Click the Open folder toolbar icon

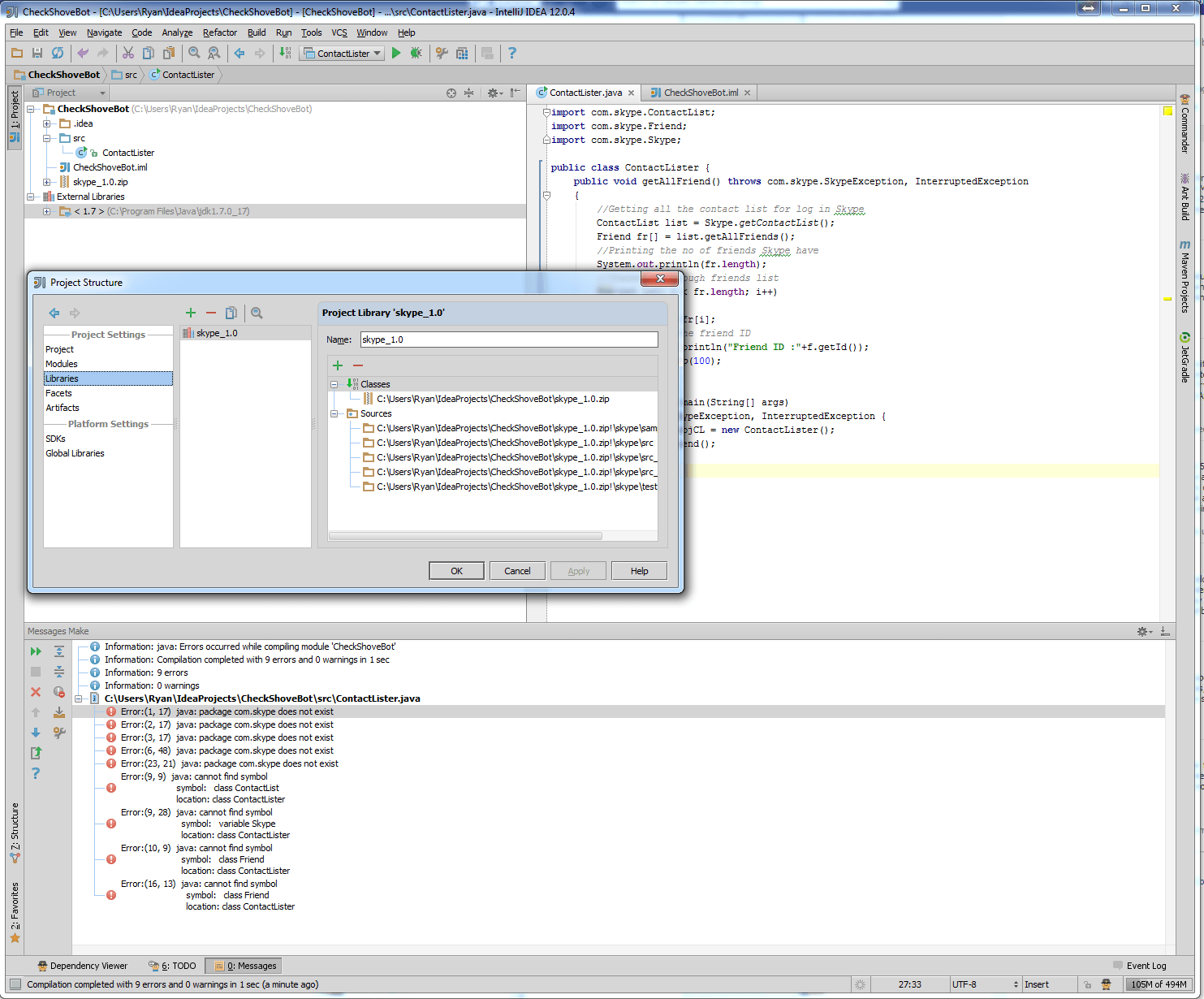(x=17, y=53)
